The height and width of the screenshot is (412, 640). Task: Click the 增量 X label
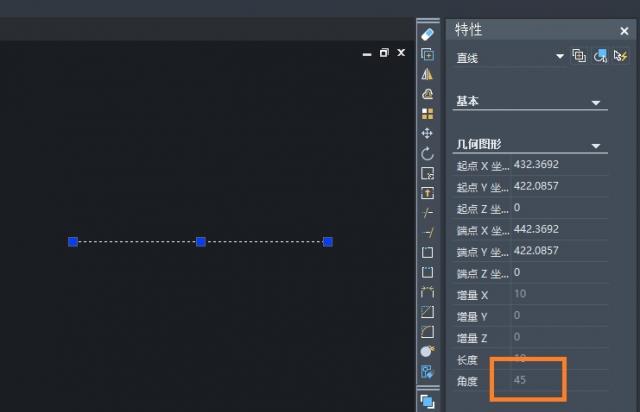[x=472, y=295]
